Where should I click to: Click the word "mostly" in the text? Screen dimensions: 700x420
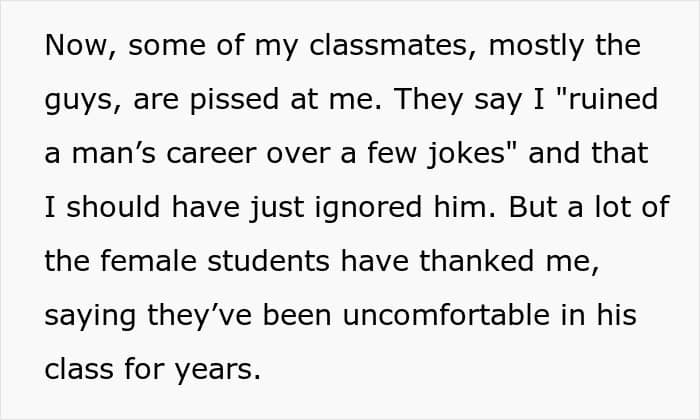(x=537, y=46)
